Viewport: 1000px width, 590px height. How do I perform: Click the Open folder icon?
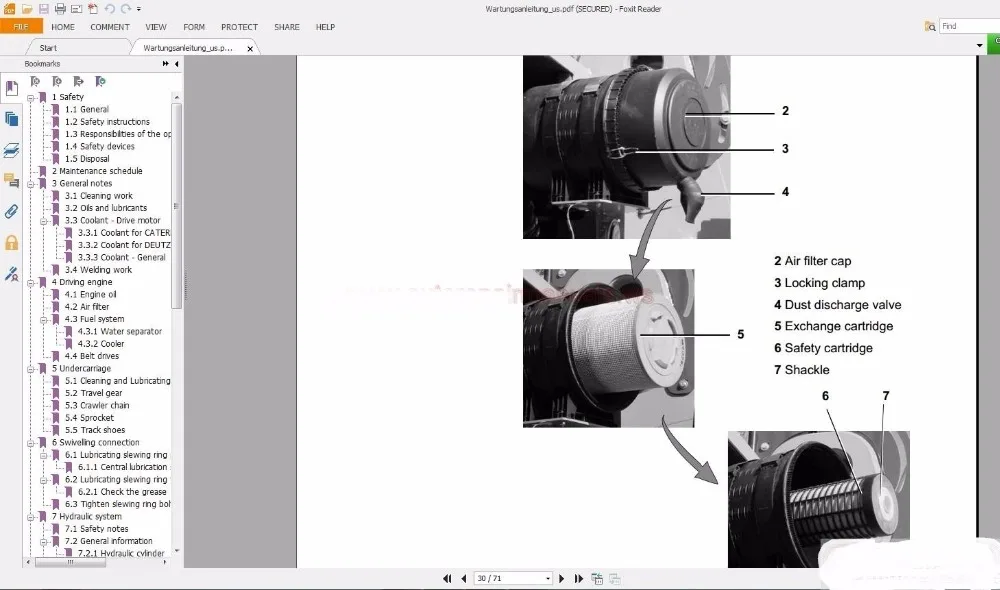(27, 9)
